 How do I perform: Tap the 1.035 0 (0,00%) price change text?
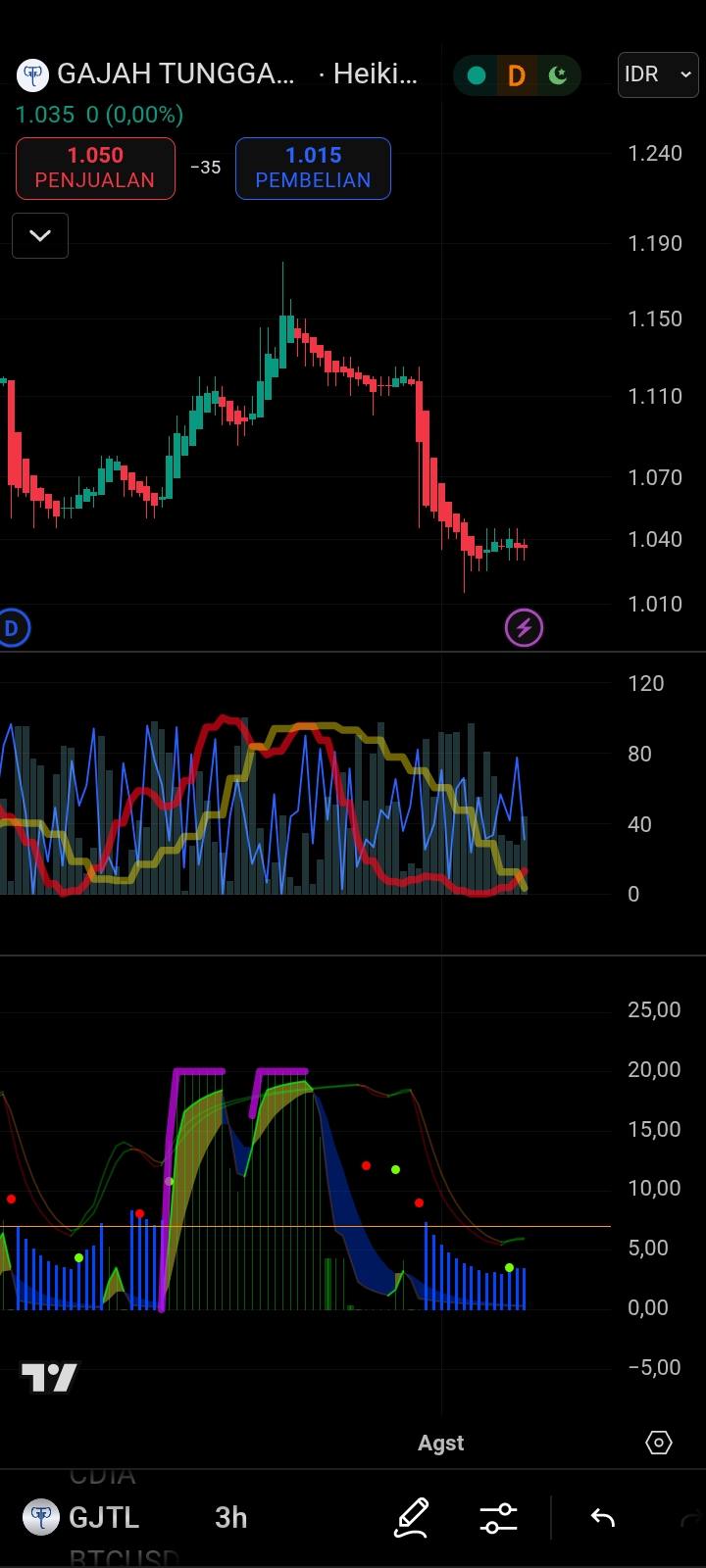pyautogui.click(x=99, y=115)
